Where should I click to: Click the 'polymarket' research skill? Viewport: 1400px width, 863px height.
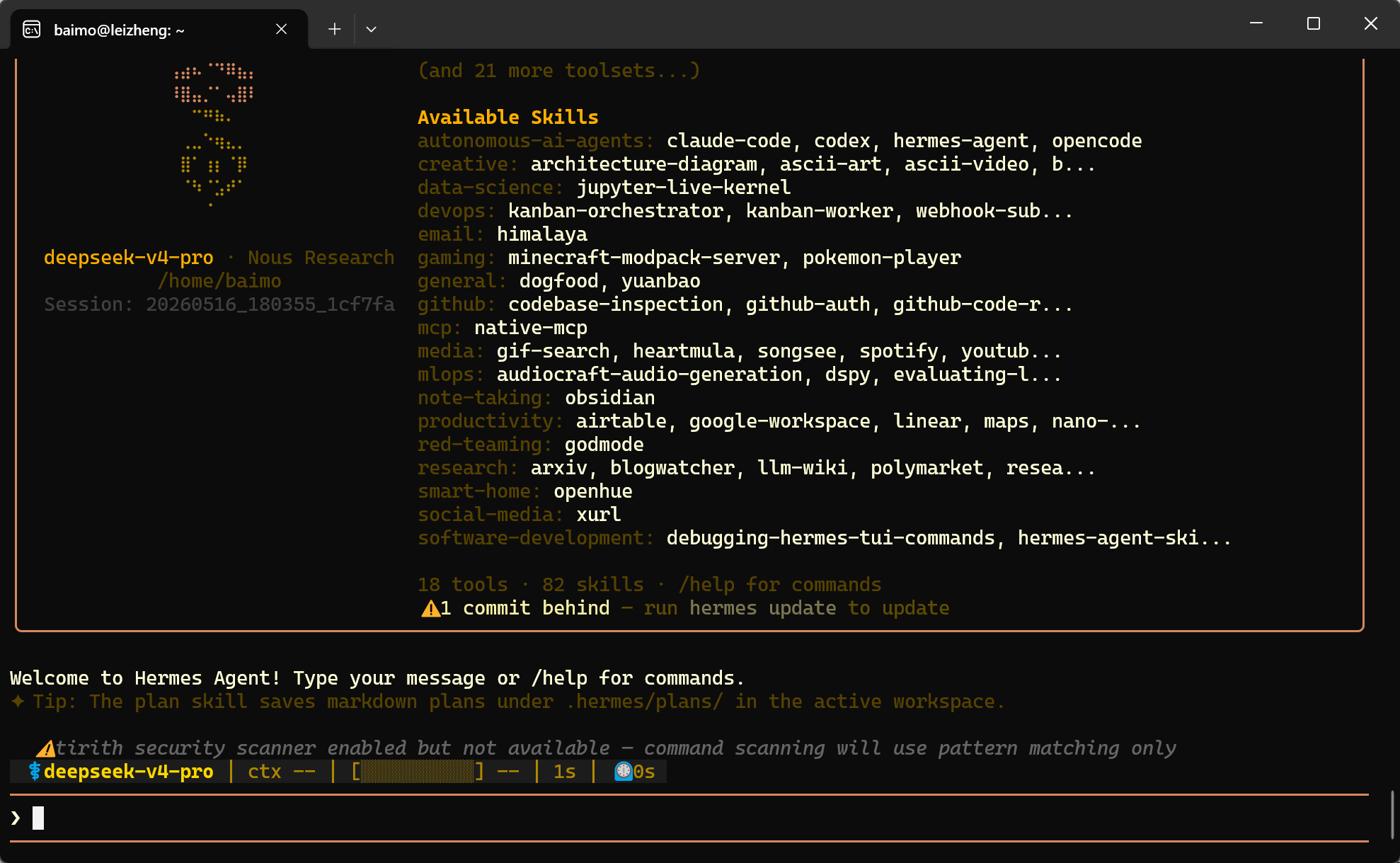[x=927, y=468]
